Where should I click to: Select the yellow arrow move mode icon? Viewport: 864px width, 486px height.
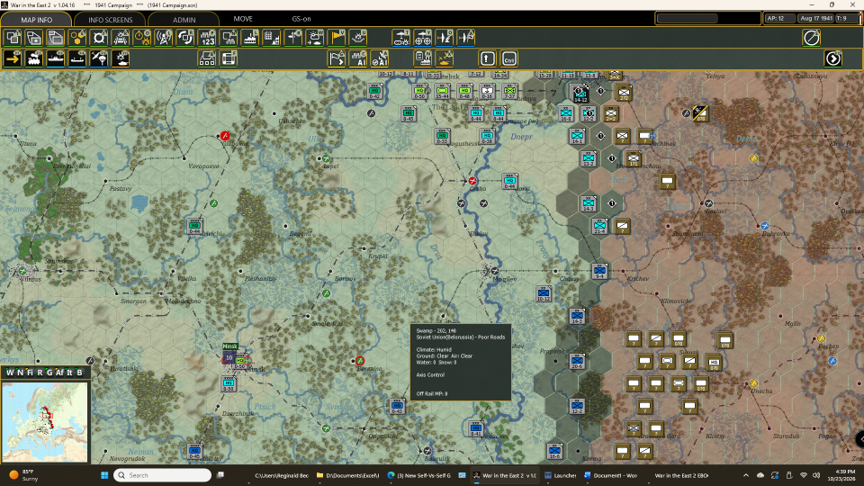pyautogui.click(x=13, y=58)
